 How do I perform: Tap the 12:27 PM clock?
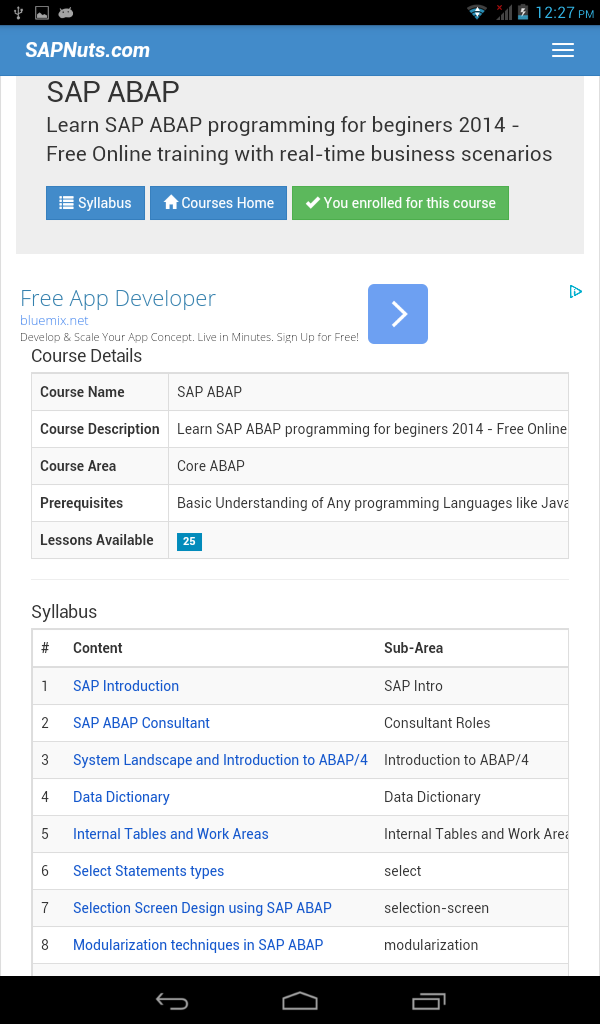coord(565,12)
